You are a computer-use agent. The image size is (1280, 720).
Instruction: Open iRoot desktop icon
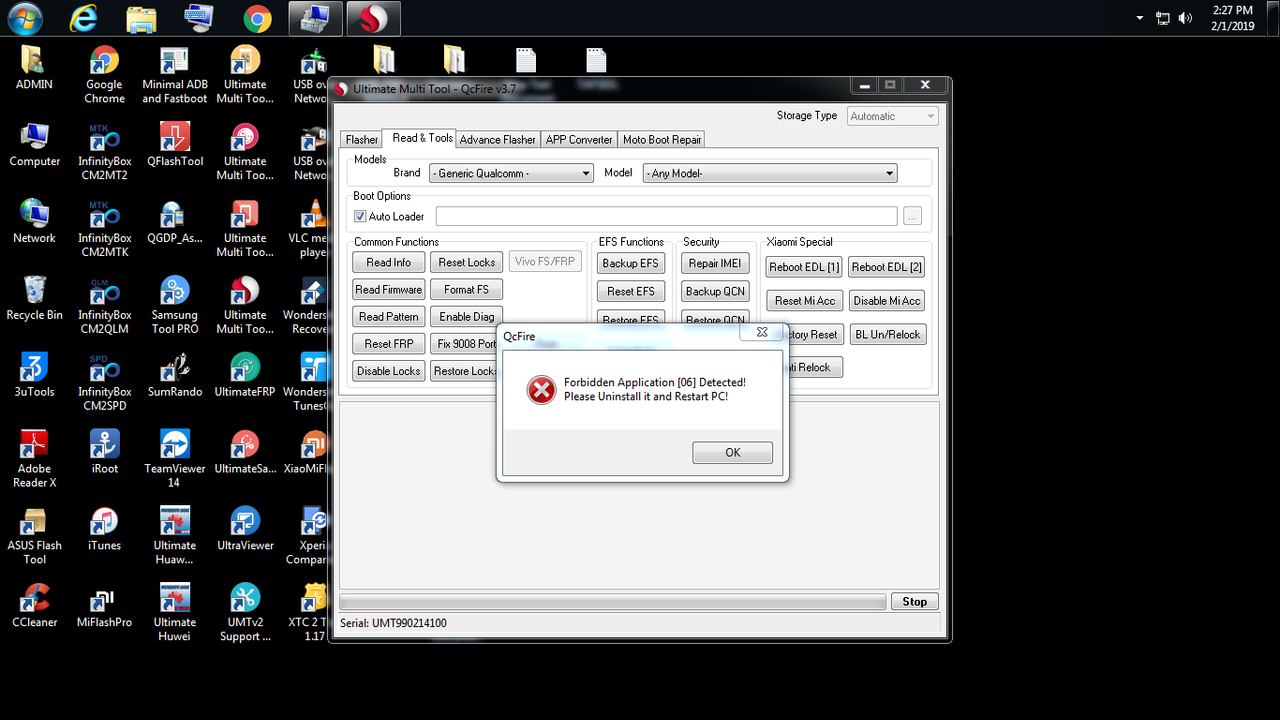104,452
